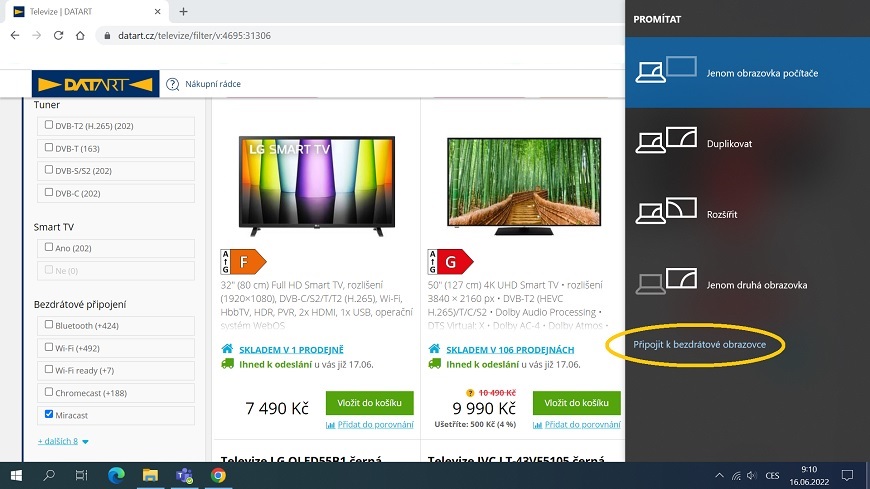Check Chromecast (+188) filter
The image size is (870, 489).
click(x=49, y=392)
